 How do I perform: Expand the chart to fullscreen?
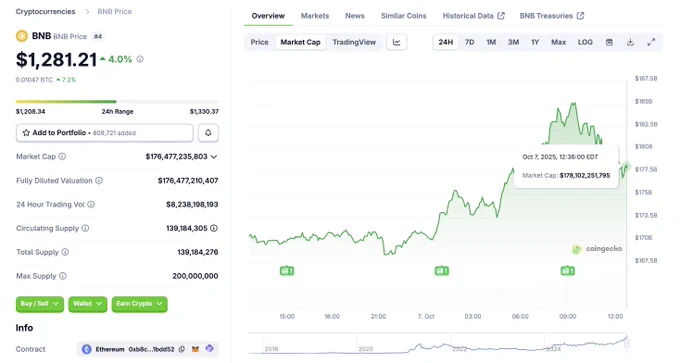point(651,42)
